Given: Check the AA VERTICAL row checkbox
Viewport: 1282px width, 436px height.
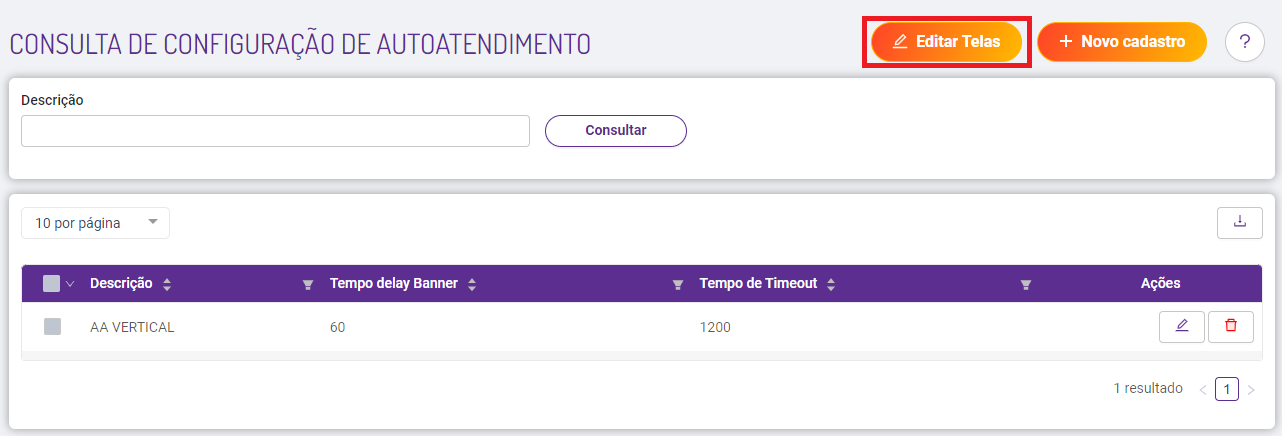Looking at the screenshot, I should [52, 327].
